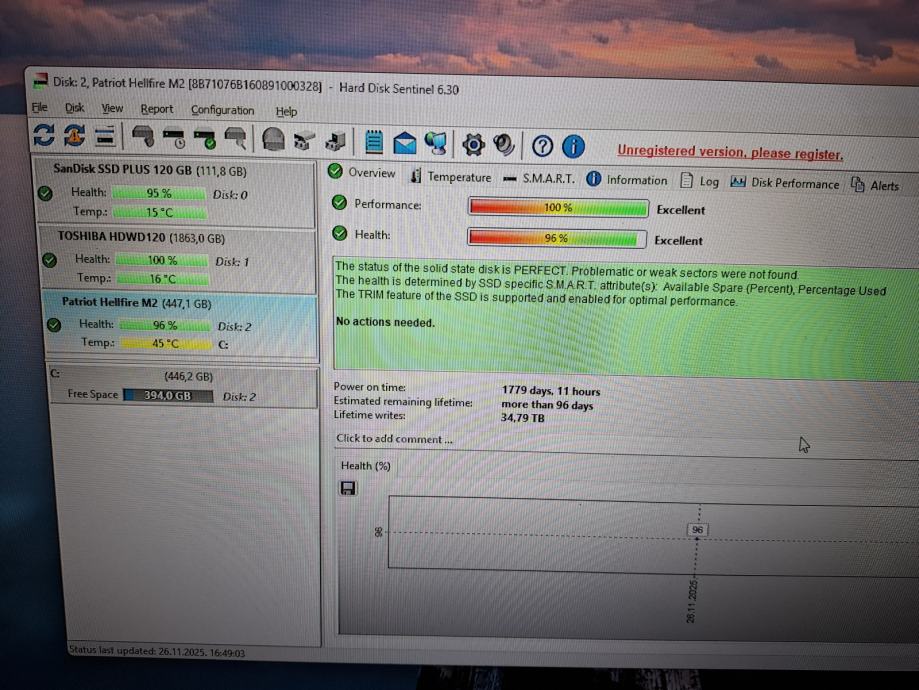Select the TOSHIBA HDWD120 disk
The width and height of the screenshot is (919, 690).
point(178,258)
